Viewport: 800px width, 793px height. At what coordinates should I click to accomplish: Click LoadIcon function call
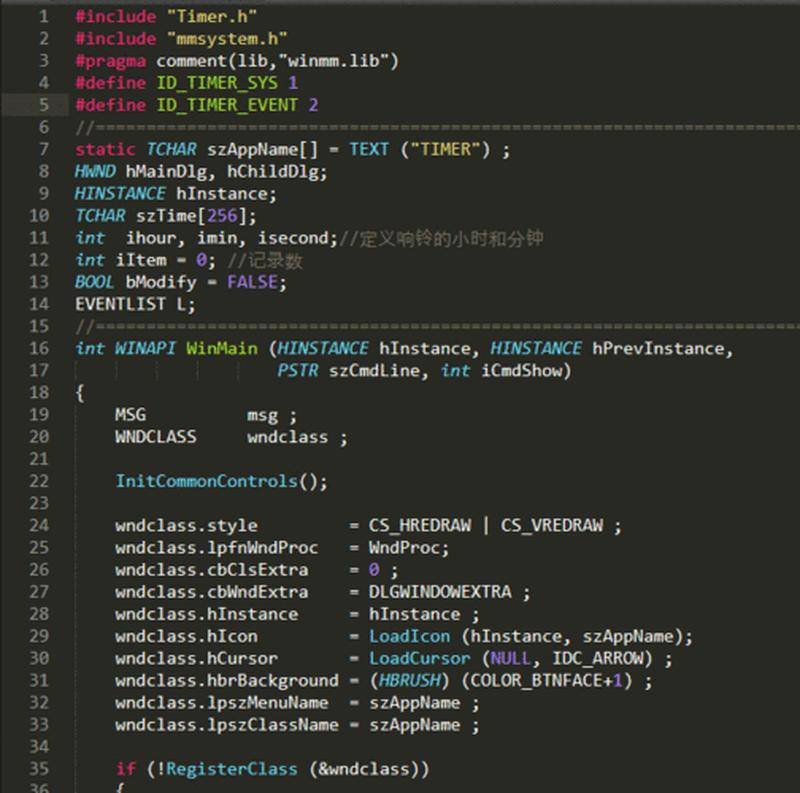tap(410, 636)
